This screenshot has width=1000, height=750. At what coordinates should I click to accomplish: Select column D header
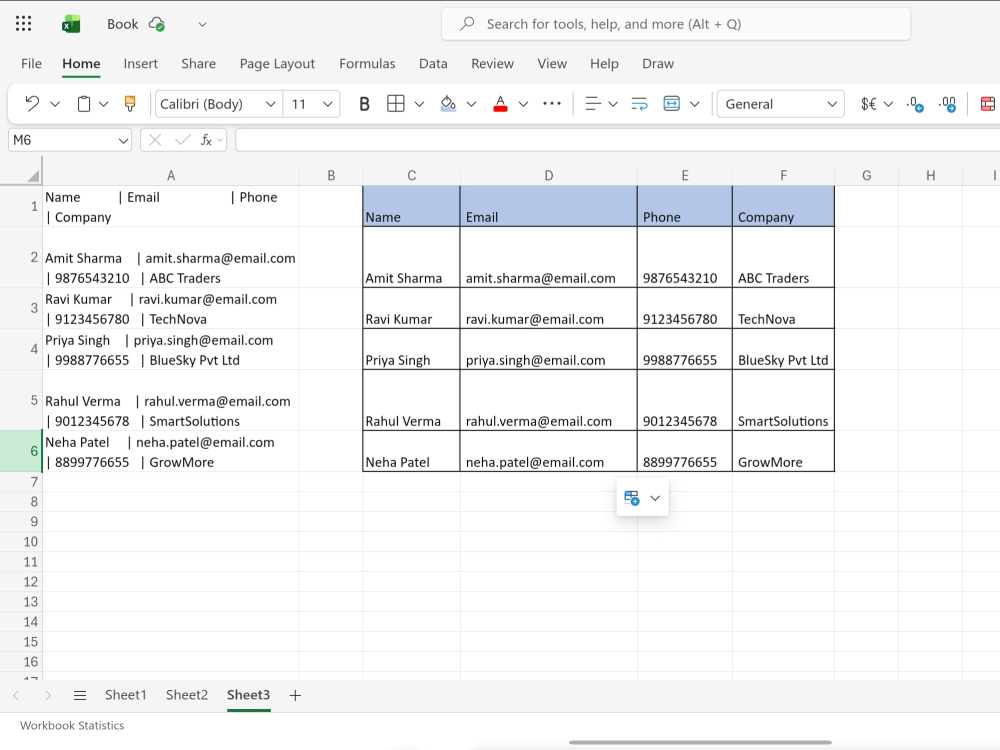pyautogui.click(x=548, y=175)
